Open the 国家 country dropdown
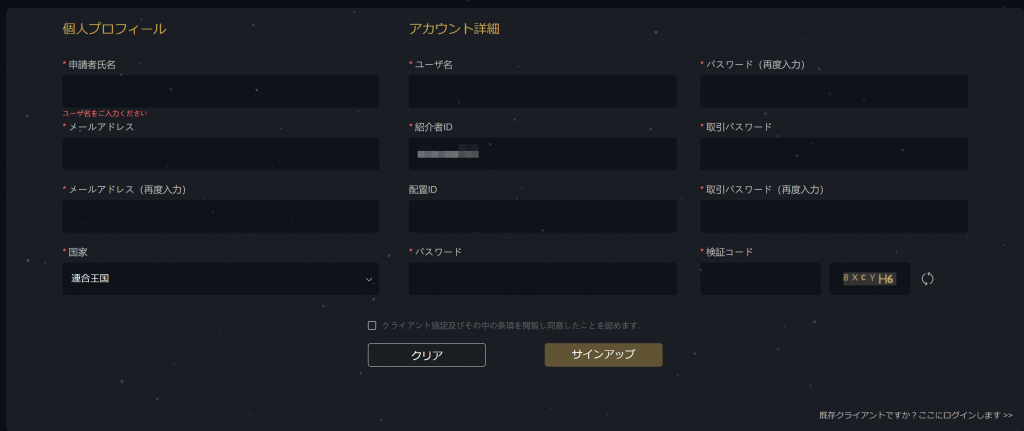 click(221, 279)
